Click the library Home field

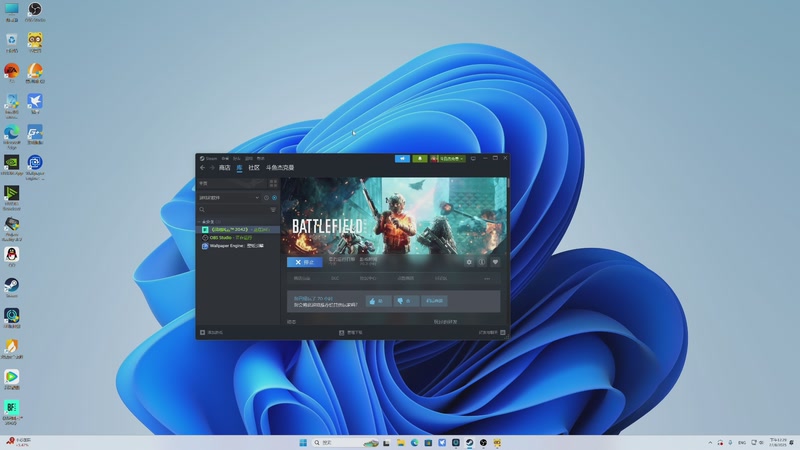click(x=232, y=183)
